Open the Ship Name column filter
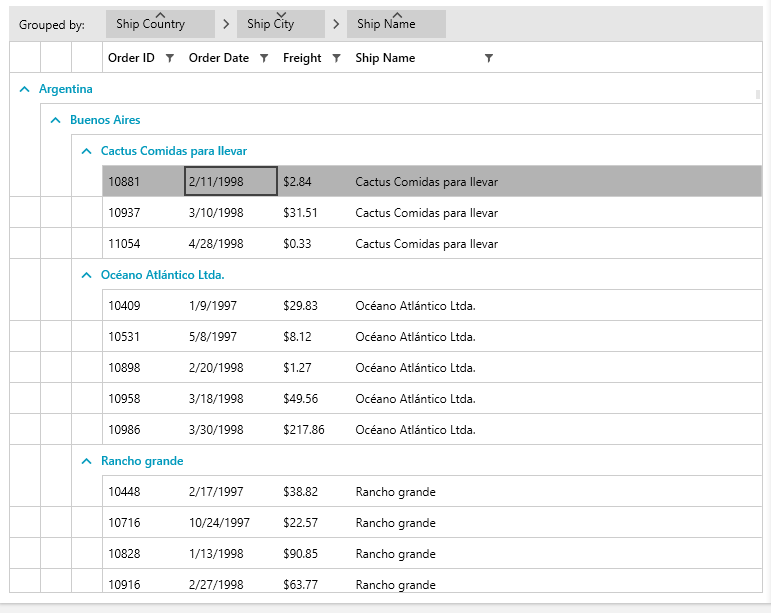 point(488,58)
